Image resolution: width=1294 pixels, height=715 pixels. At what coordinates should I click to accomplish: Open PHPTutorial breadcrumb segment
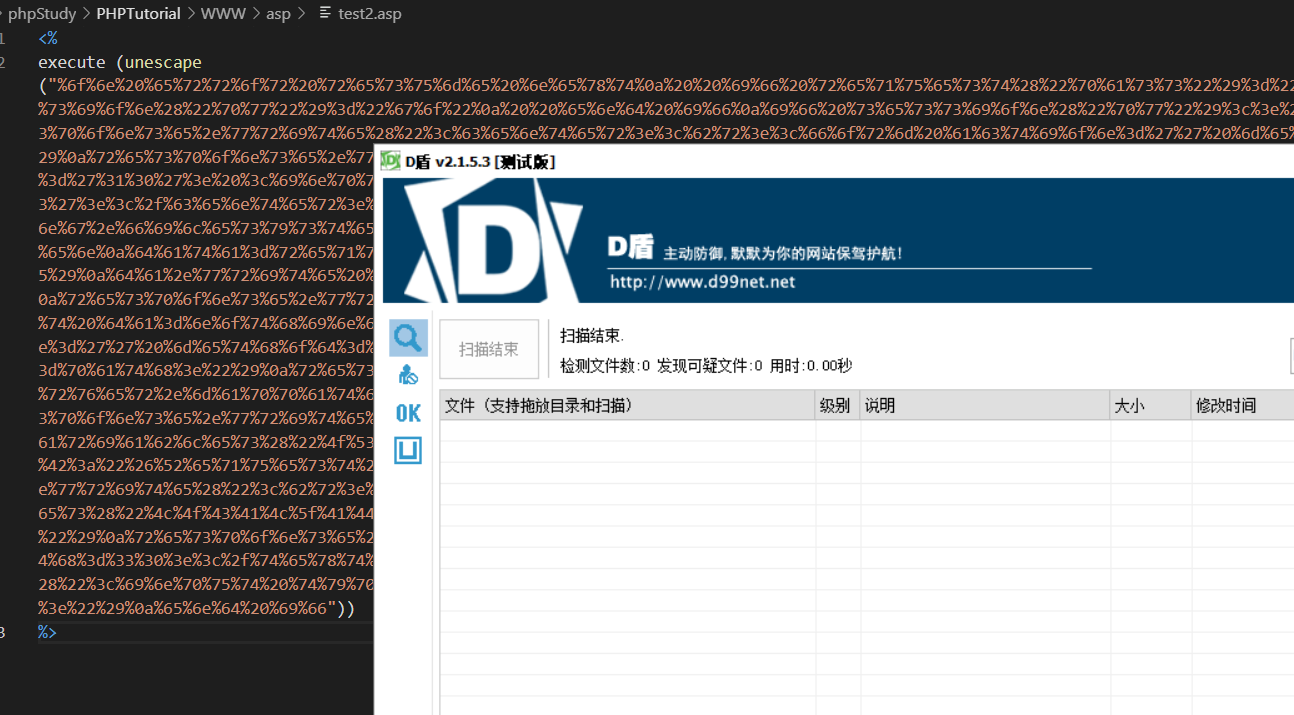(x=138, y=14)
